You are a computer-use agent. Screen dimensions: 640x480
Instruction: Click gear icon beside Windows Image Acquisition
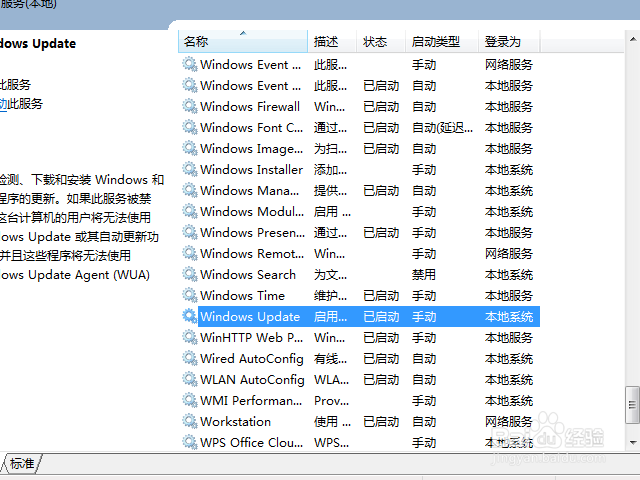click(x=190, y=149)
